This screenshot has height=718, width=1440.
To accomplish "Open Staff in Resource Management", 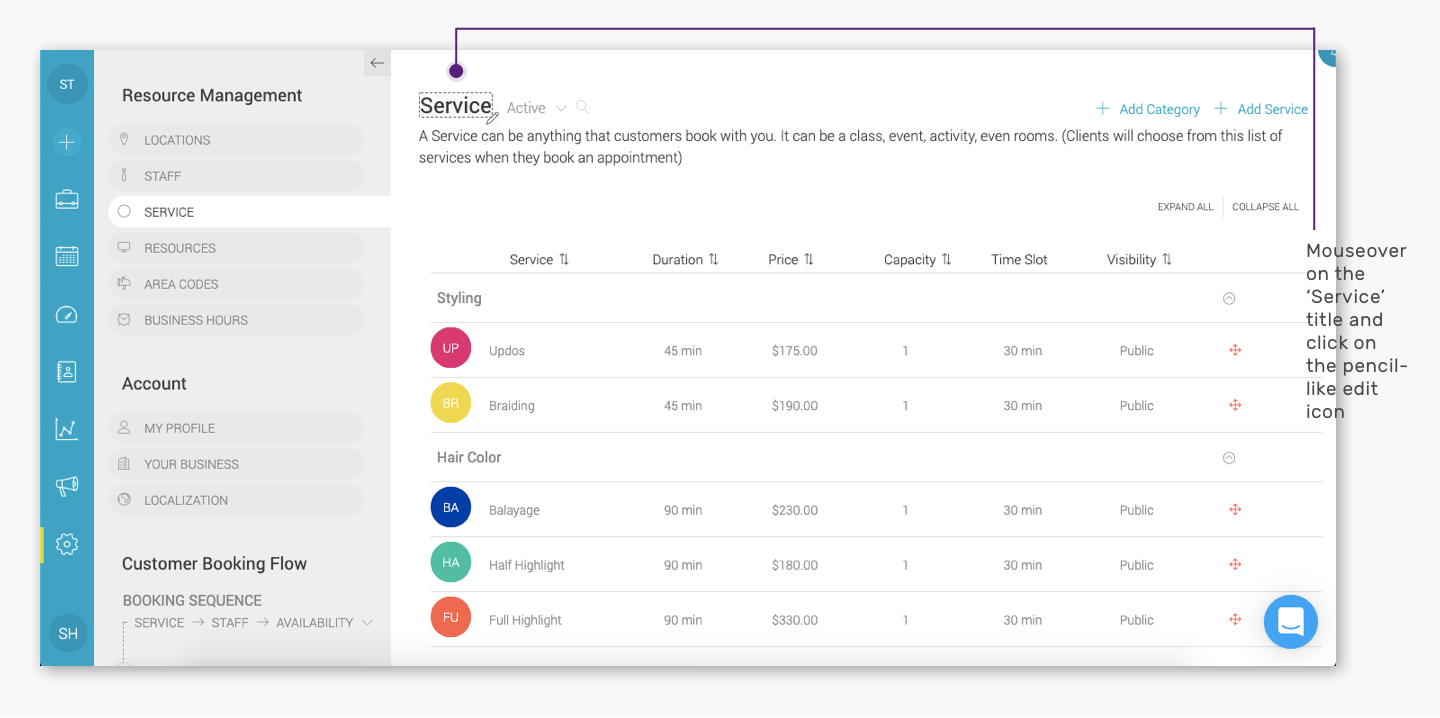I will tap(236, 176).
